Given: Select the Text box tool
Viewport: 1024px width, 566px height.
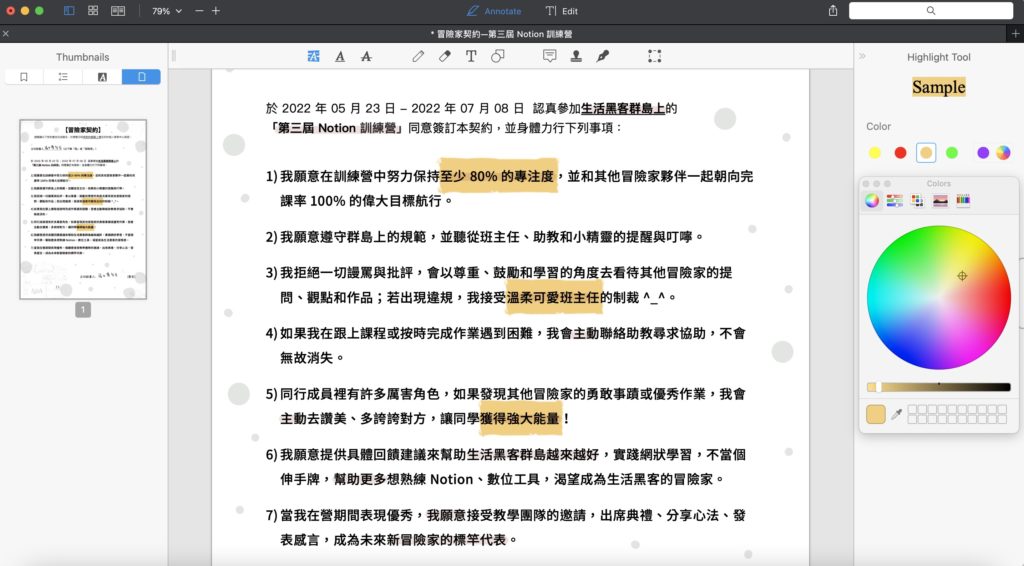Looking at the screenshot, I should tap(471, 56).
